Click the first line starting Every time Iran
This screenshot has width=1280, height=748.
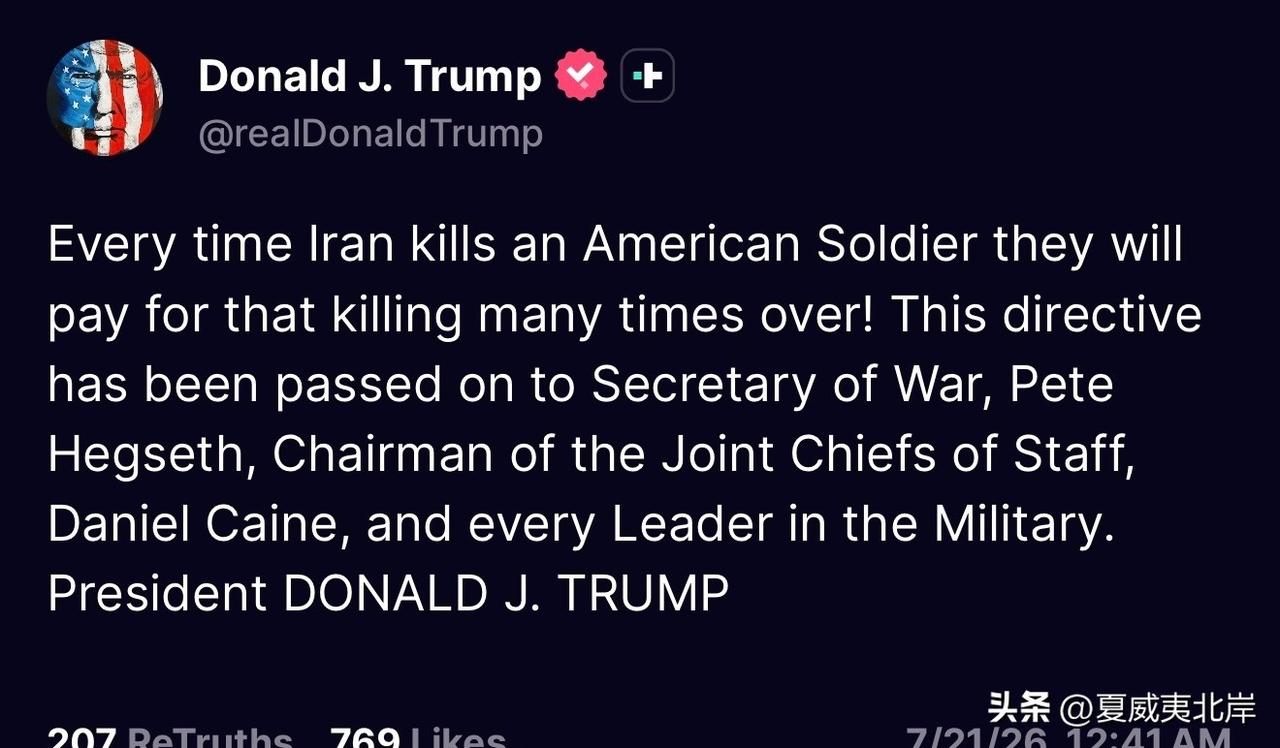615,245
